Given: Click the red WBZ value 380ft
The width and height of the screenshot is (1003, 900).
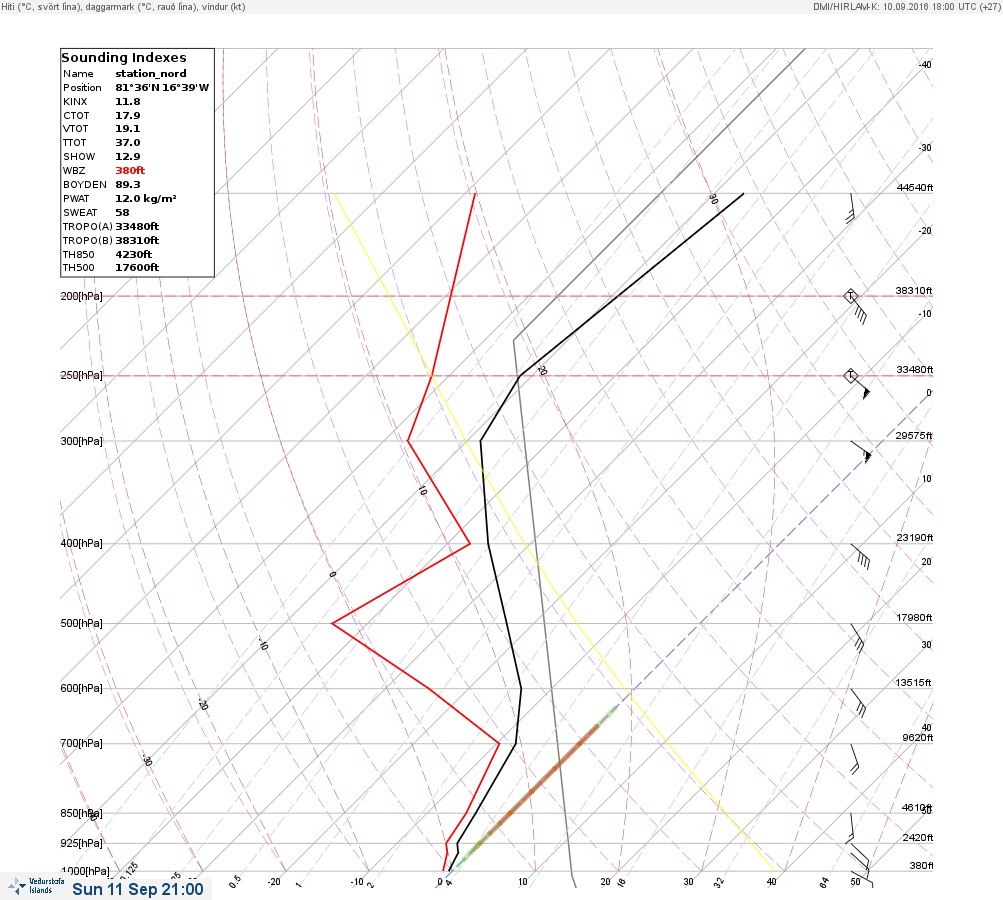Looking at the screenshot, I should pos(130,171).
